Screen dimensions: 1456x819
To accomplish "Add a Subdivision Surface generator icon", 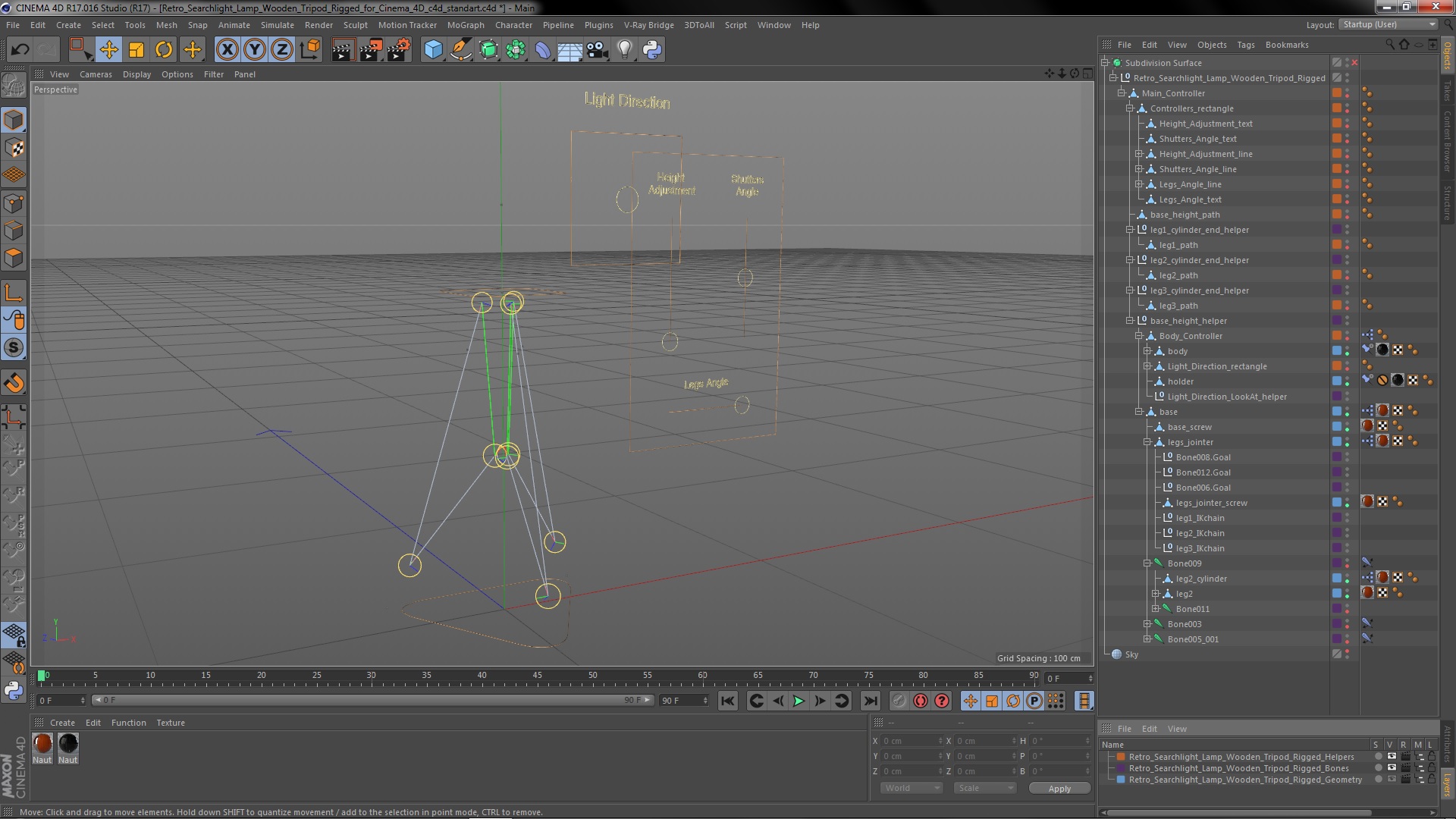I will [x=488, y=50].
